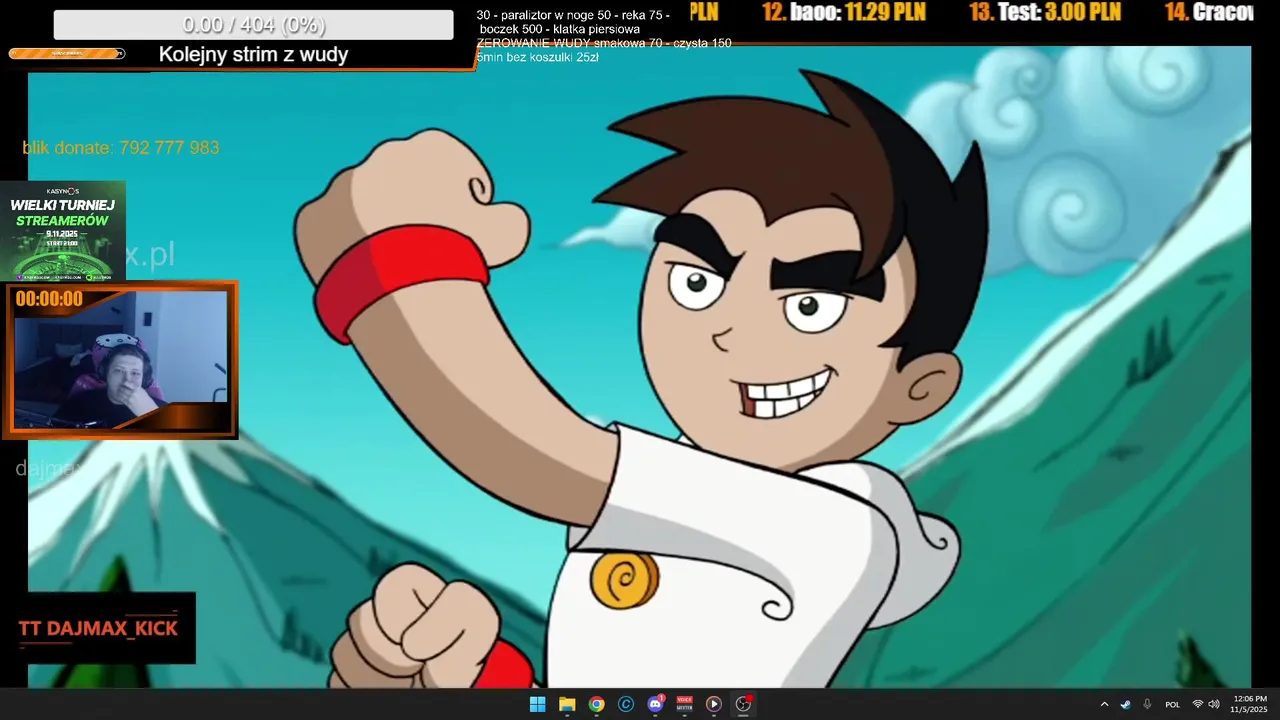Open the blue C app on taskbar
The width and height of the screenshot is (1280, 720).
(626, 704)
